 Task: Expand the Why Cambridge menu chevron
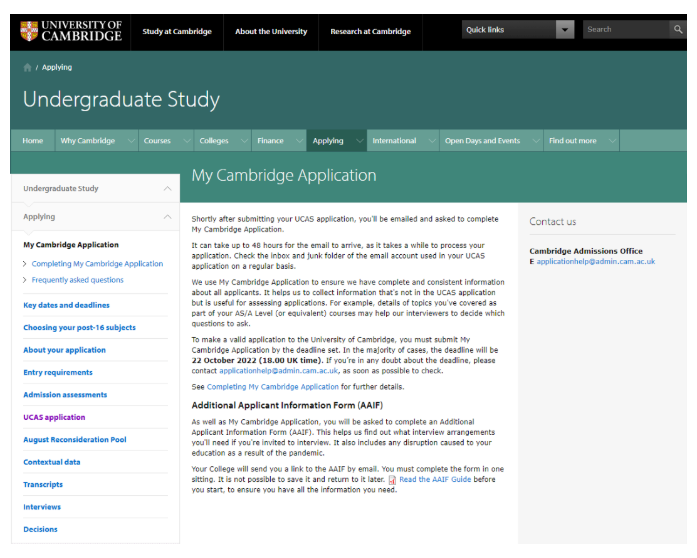(x=130, y=141)
